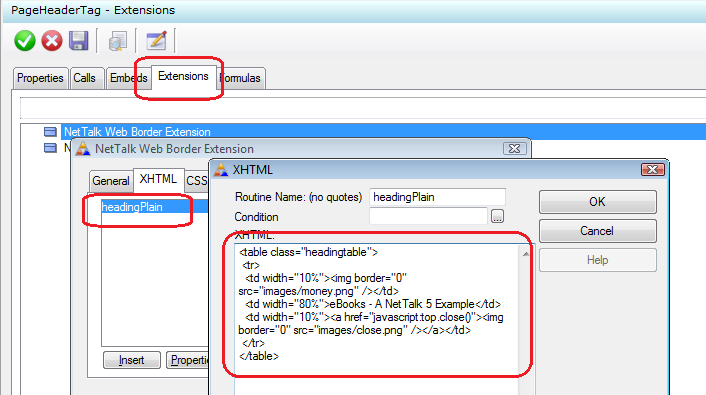The width and height of the screenshot is (706, 395).
Task: Switch to the Properties tab
Action: pos(40,78)
